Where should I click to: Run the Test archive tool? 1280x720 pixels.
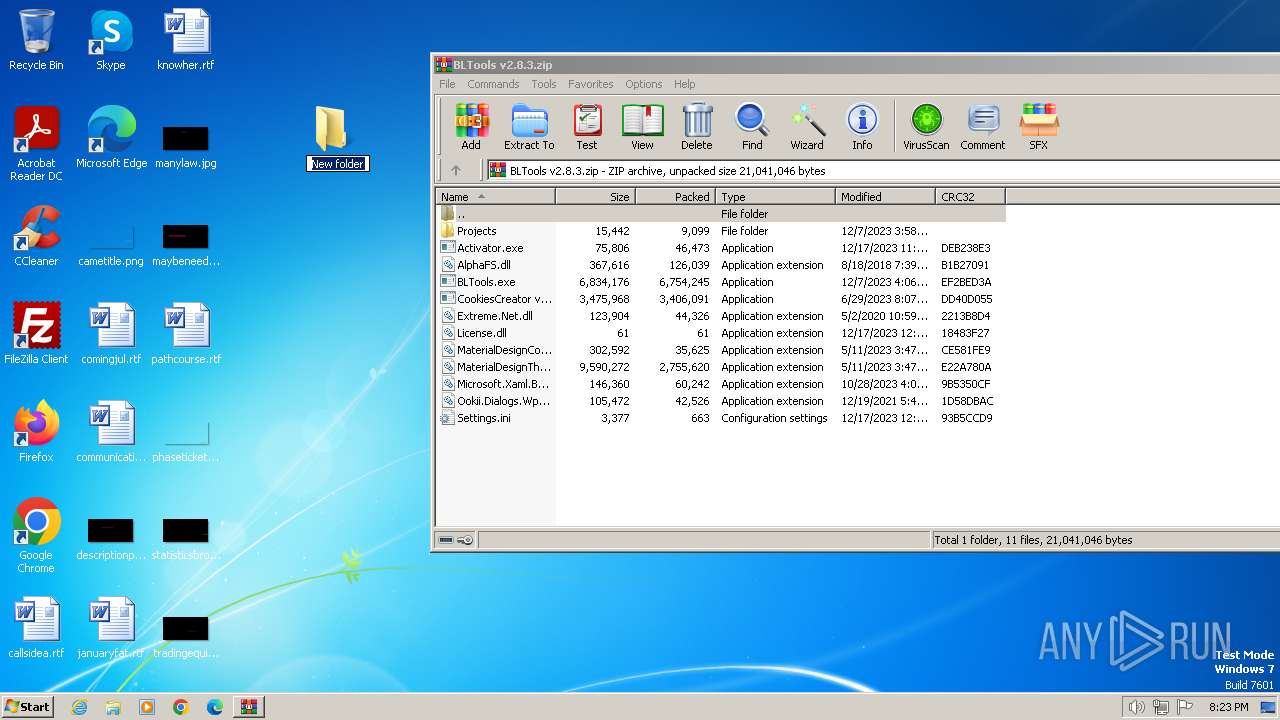pyautogui.click(x=587, y=127)
